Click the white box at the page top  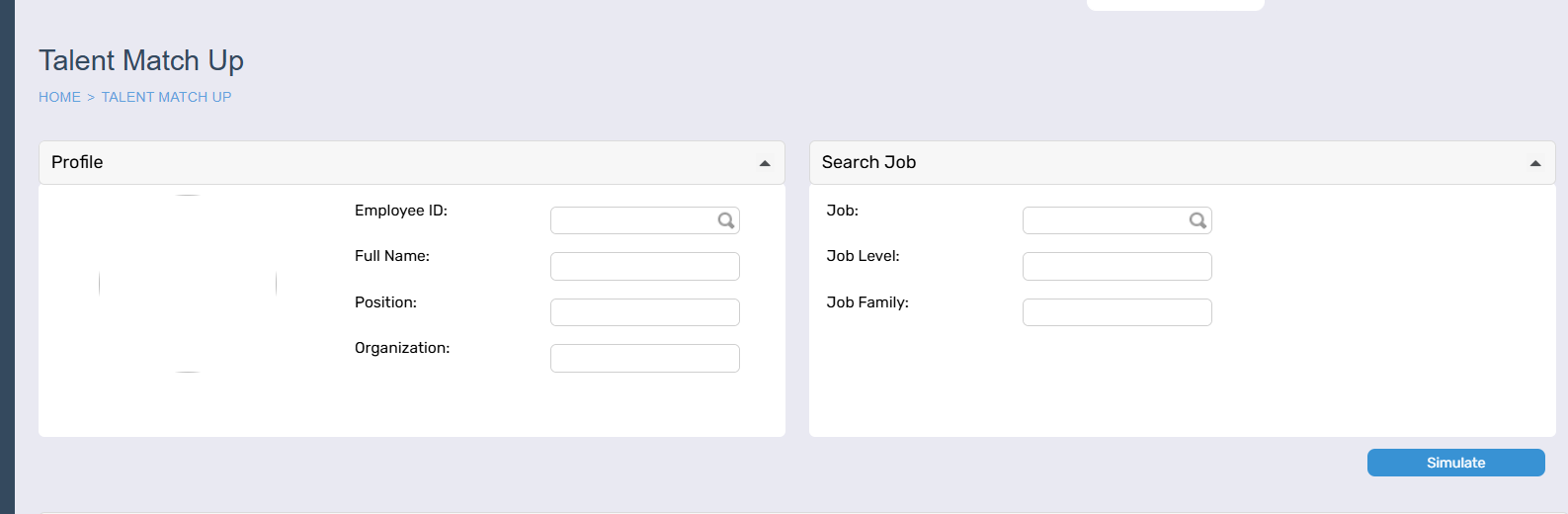click(1175, 5)
